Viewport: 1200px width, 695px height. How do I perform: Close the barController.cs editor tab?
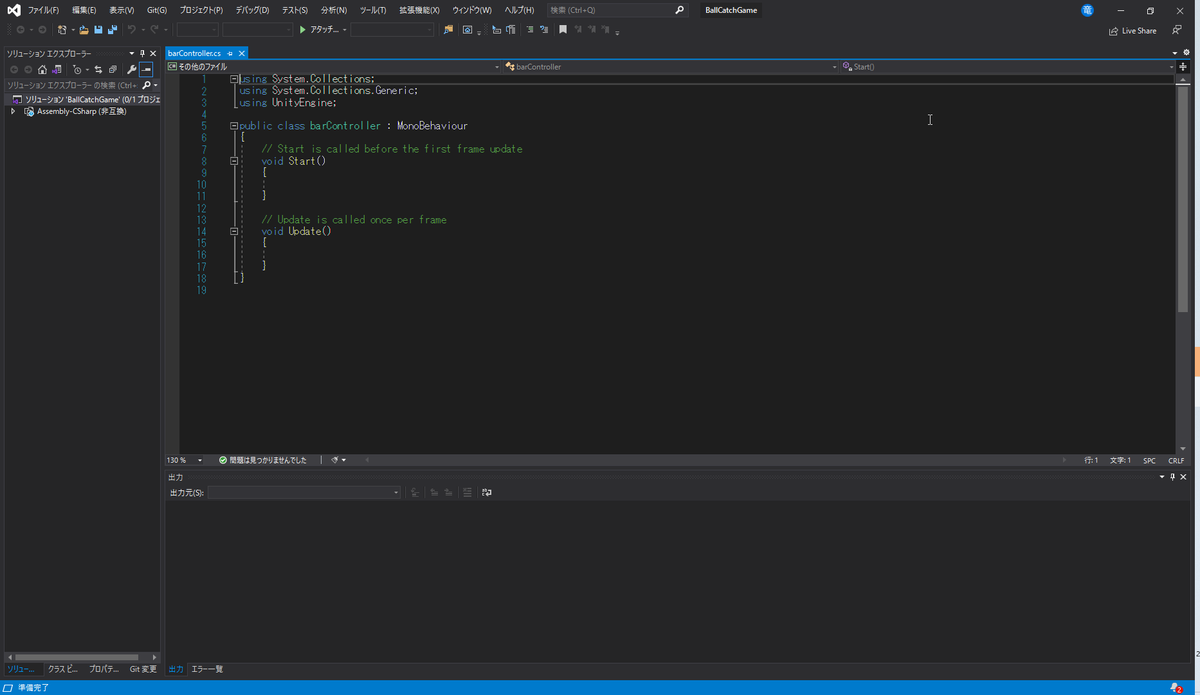(241, 53)
